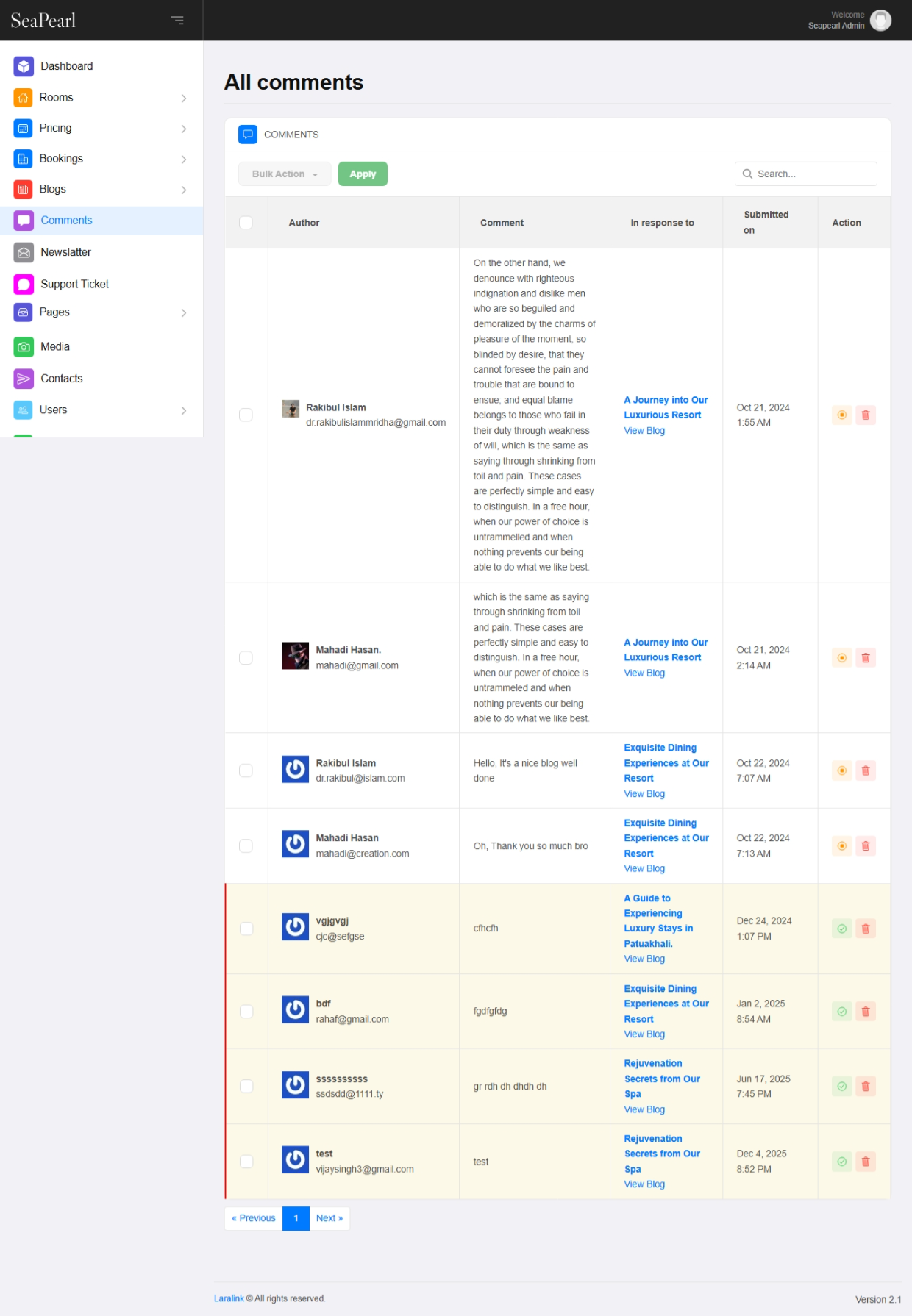Open the Bulk Action dropdown
912x1316 pixels.
click(x=285, y=174)
